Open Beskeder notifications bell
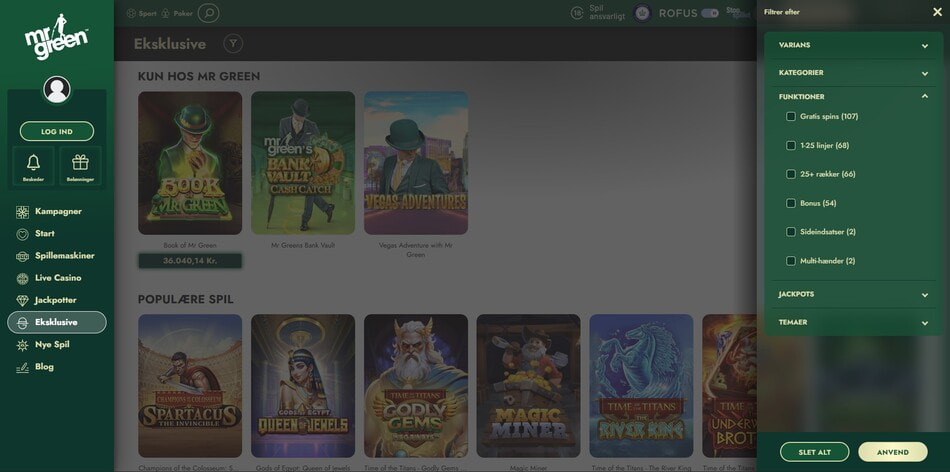Viewport: 950px width, 472px height. tap(33, 165)
